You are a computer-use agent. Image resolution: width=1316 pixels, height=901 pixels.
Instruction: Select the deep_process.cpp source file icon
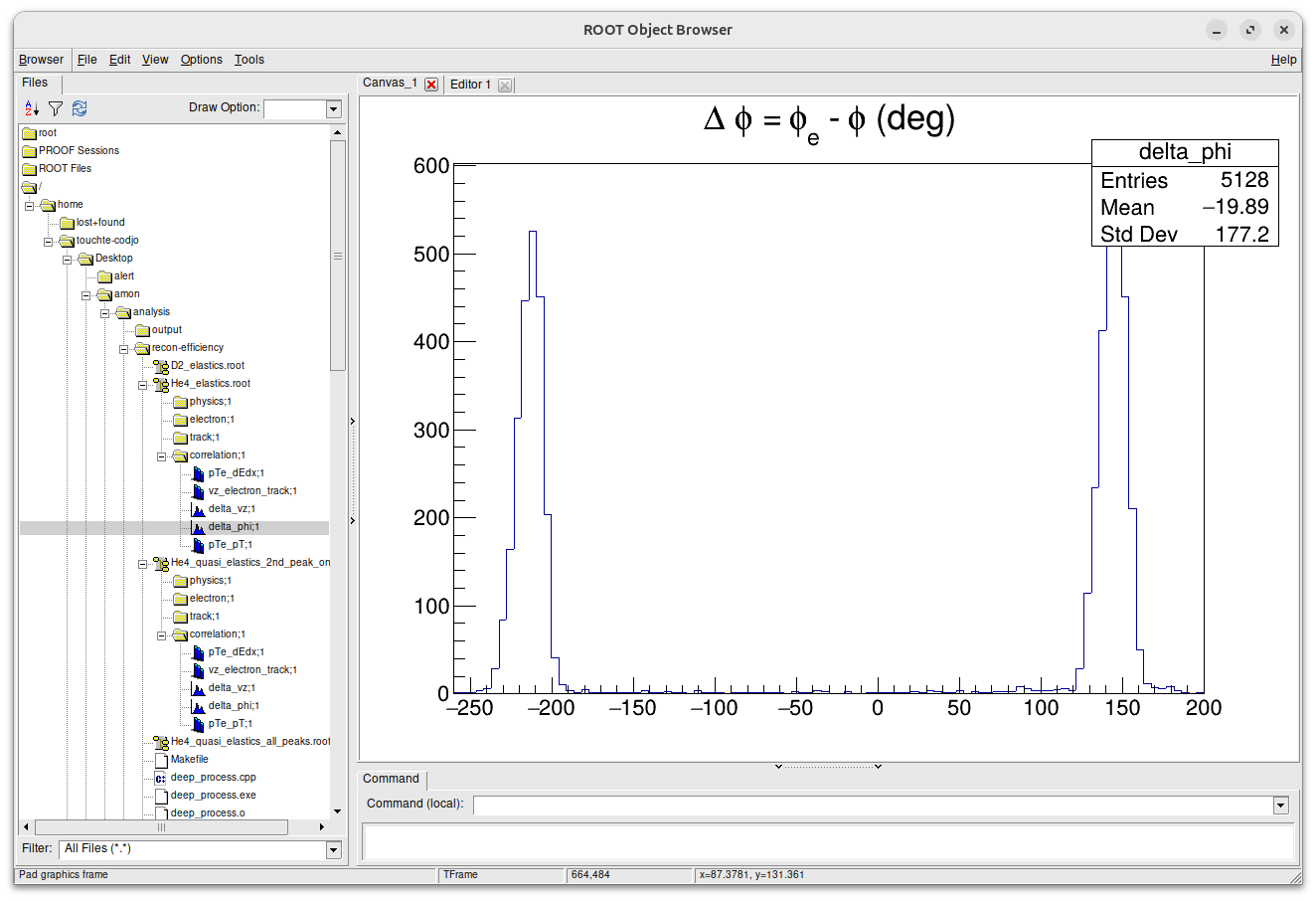point(161,778)
